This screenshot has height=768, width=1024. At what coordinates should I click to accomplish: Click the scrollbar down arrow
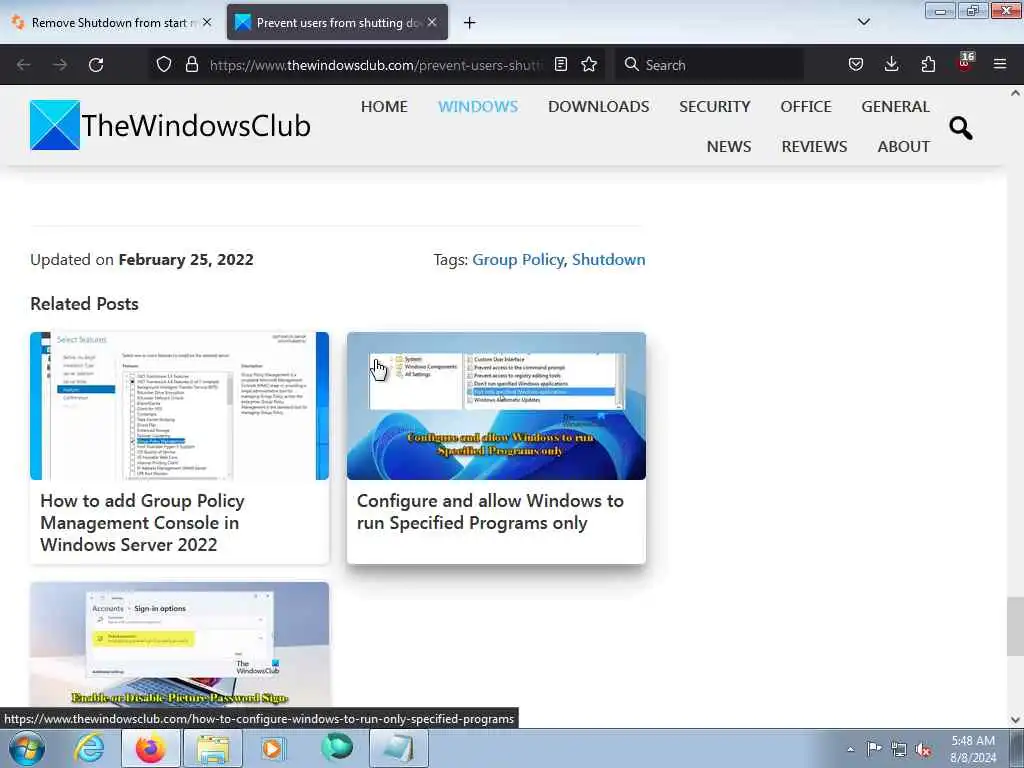(1015, 720)
